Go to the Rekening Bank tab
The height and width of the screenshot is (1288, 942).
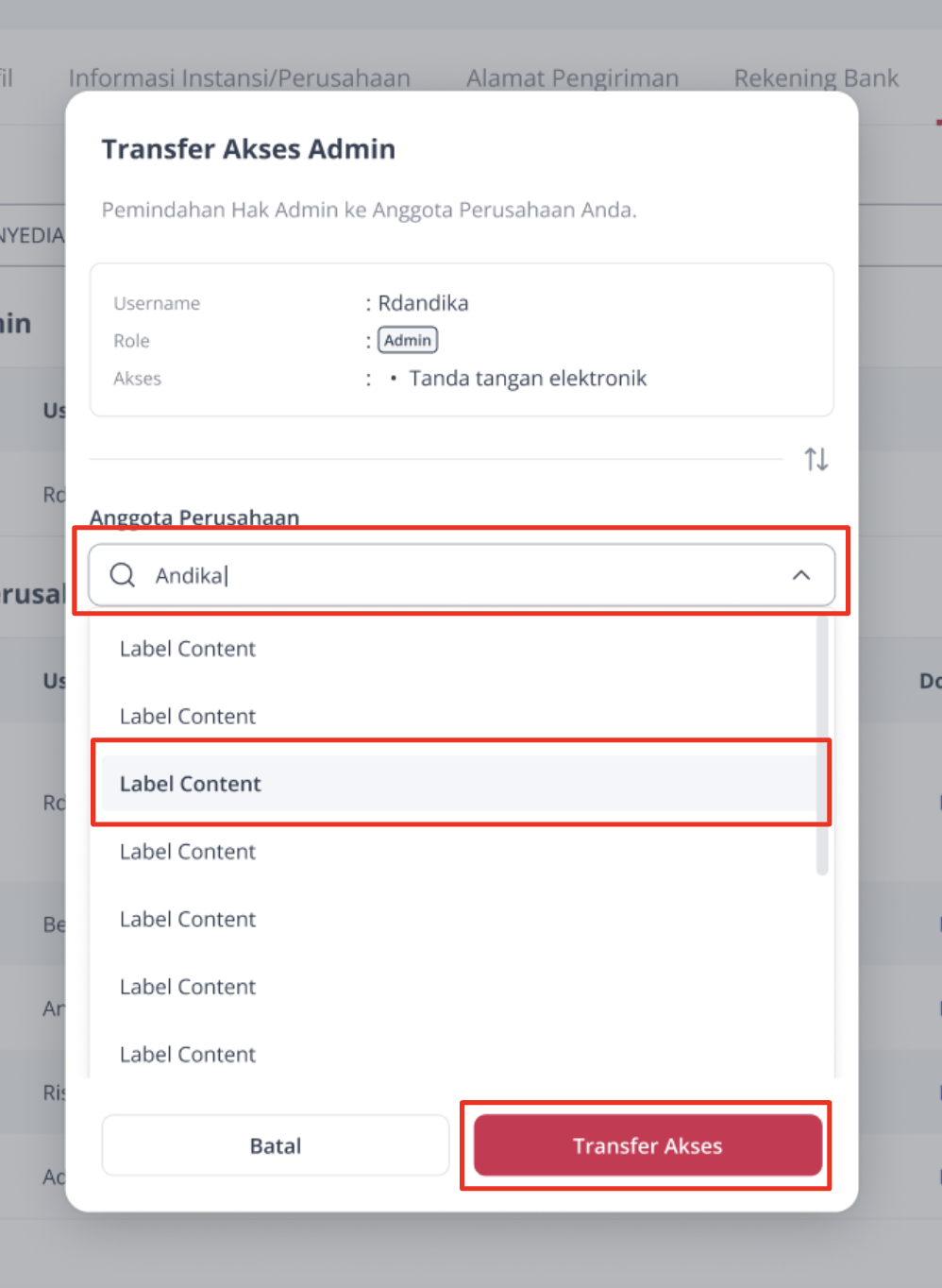(x=816, y=78)
